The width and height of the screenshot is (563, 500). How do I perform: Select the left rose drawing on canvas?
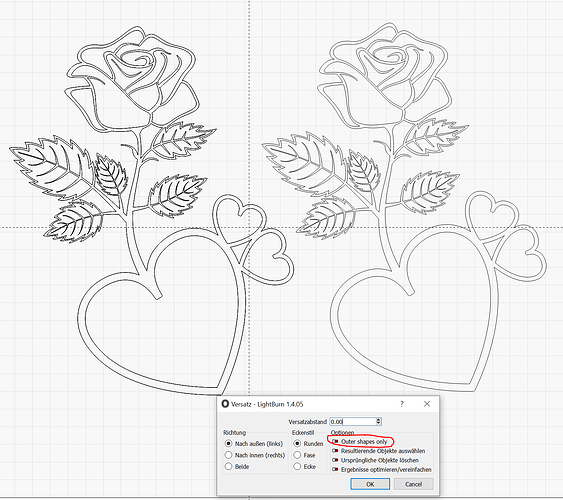(x=153, y=210)
